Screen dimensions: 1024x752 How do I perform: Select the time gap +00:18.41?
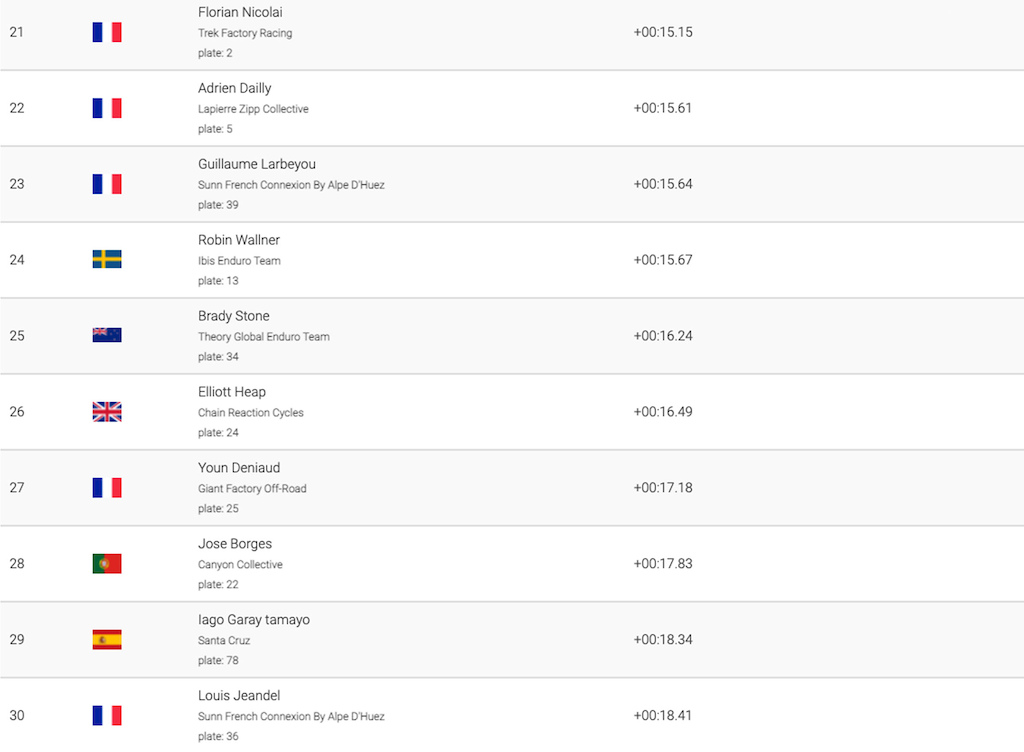(663, 715)
